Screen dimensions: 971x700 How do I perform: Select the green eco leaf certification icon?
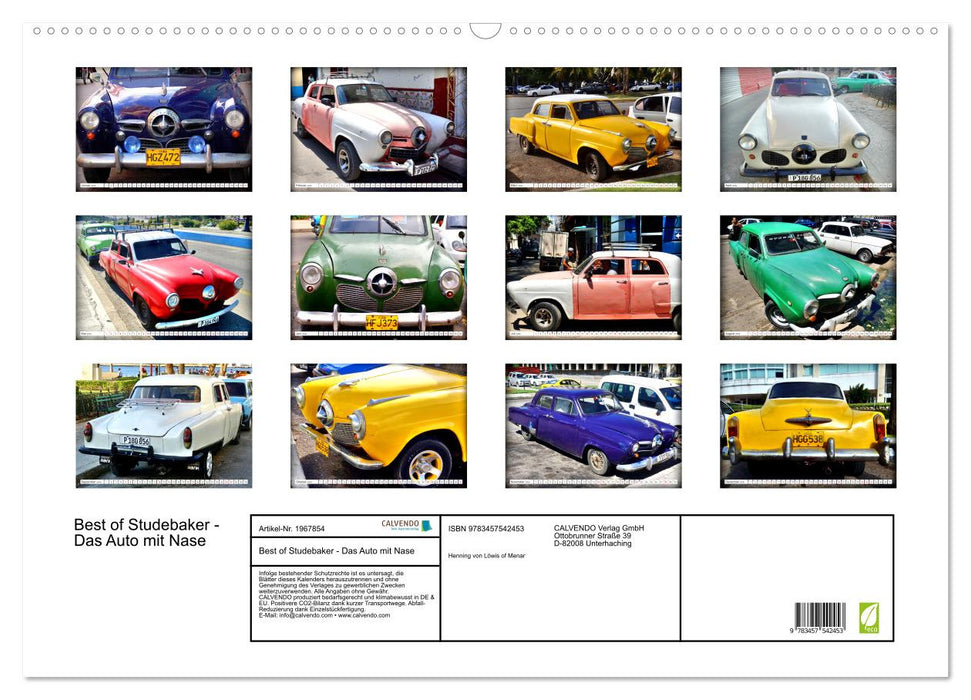tap(868, 618)
